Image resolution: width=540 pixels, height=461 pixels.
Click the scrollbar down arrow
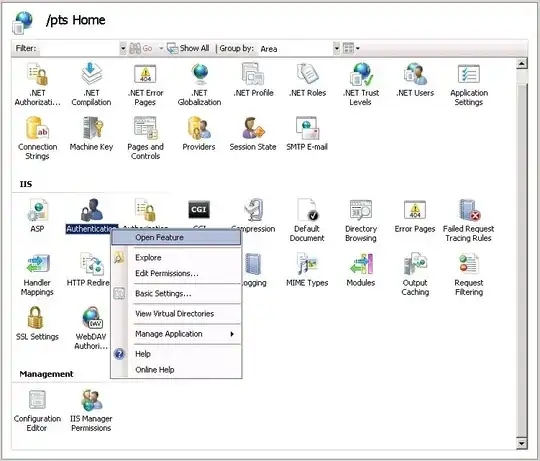tap(522, 443)
